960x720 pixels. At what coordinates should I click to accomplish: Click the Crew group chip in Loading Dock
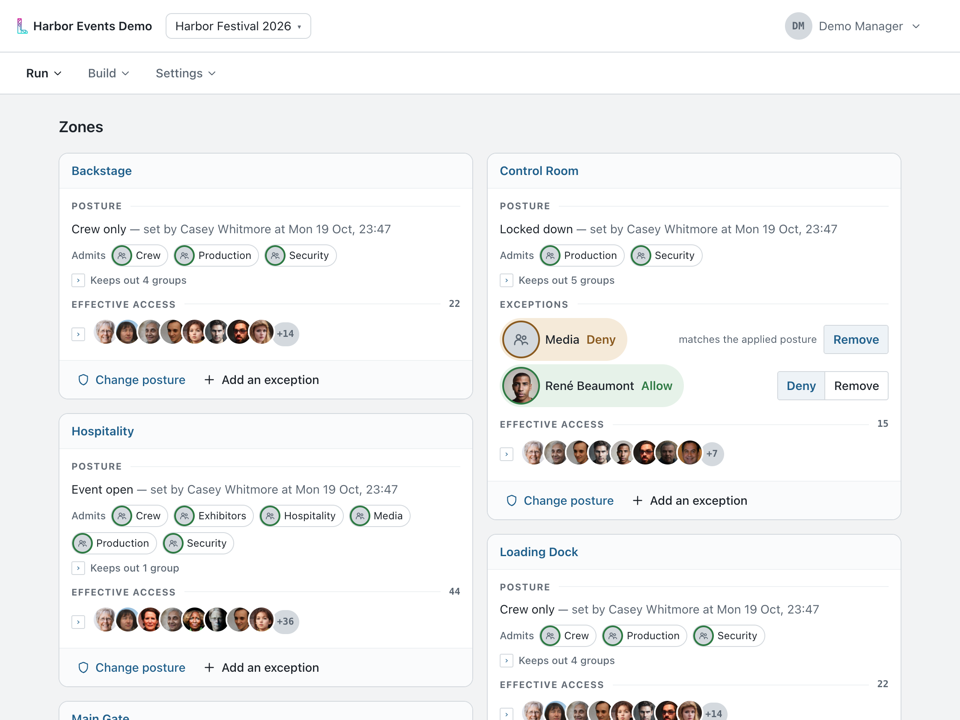pyautogui.click(x=568, y=636)
